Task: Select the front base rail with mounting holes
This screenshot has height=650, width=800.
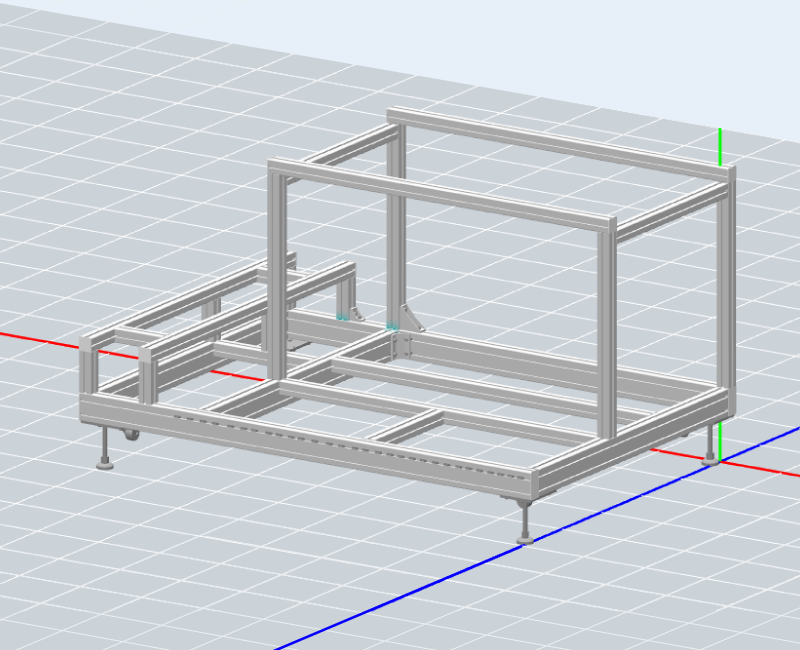Action: click(300, 436)
